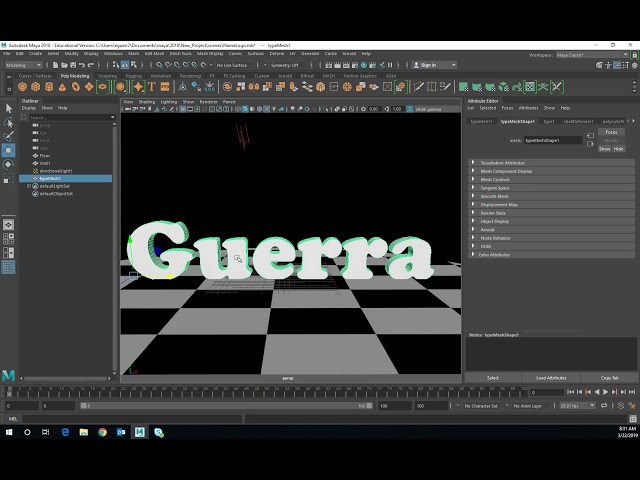640x480 pixels.
Task: Select typeMeshShape1 attribute tab
Action: tap(518, 121)
